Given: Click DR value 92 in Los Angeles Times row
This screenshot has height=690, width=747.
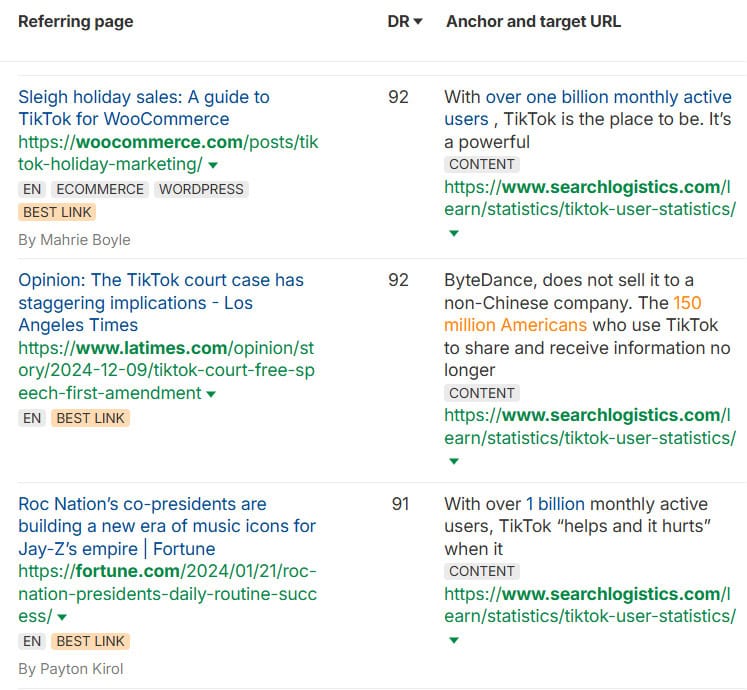Looking at the screenshot, I should coord(398,280).
